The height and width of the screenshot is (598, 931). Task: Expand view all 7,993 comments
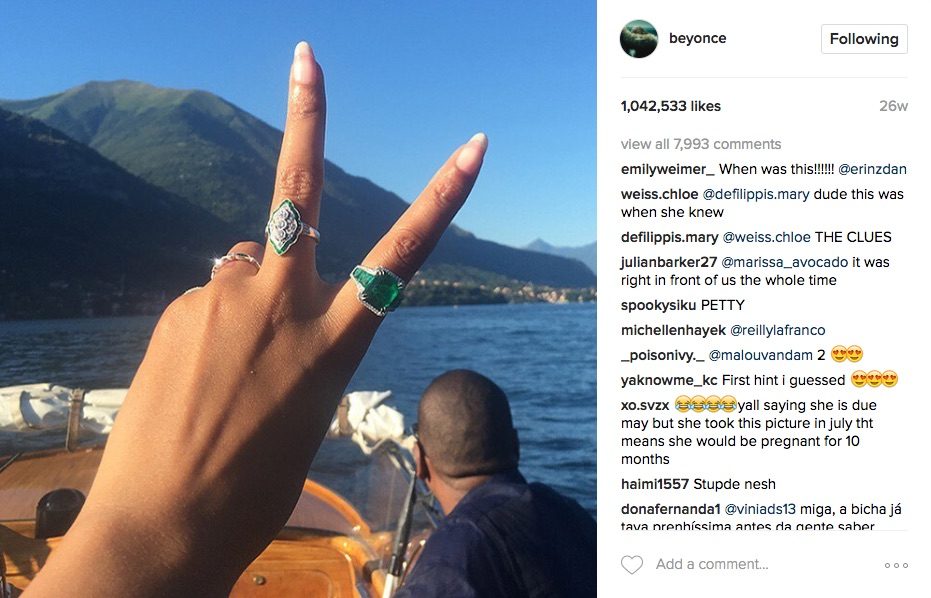point(701,144)
